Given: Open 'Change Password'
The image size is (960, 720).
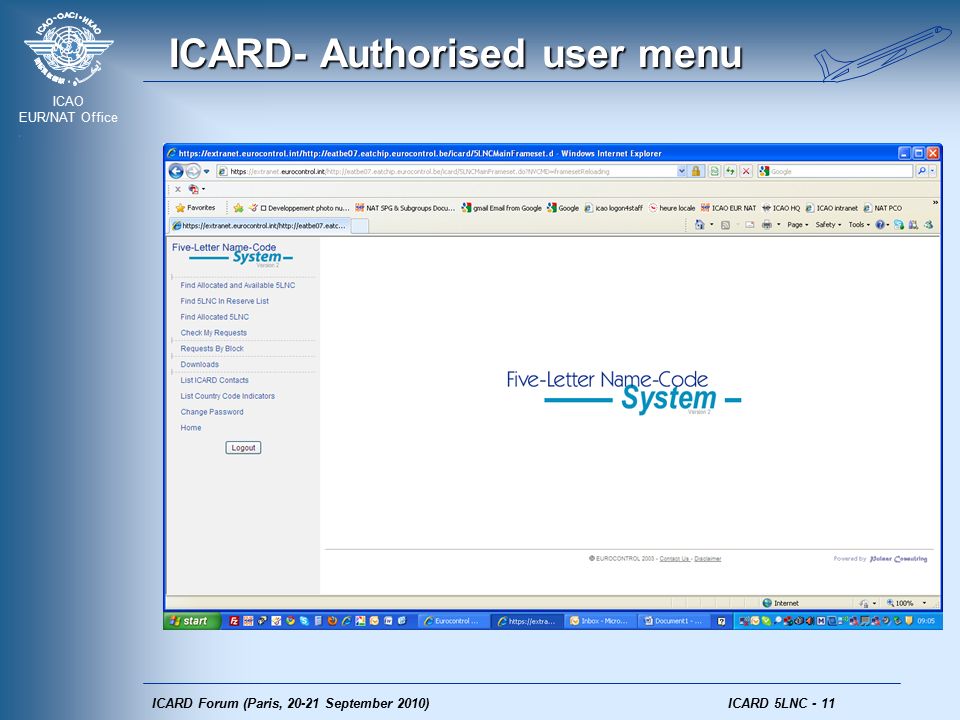Looking at the screenshot, I should [212, 413].
